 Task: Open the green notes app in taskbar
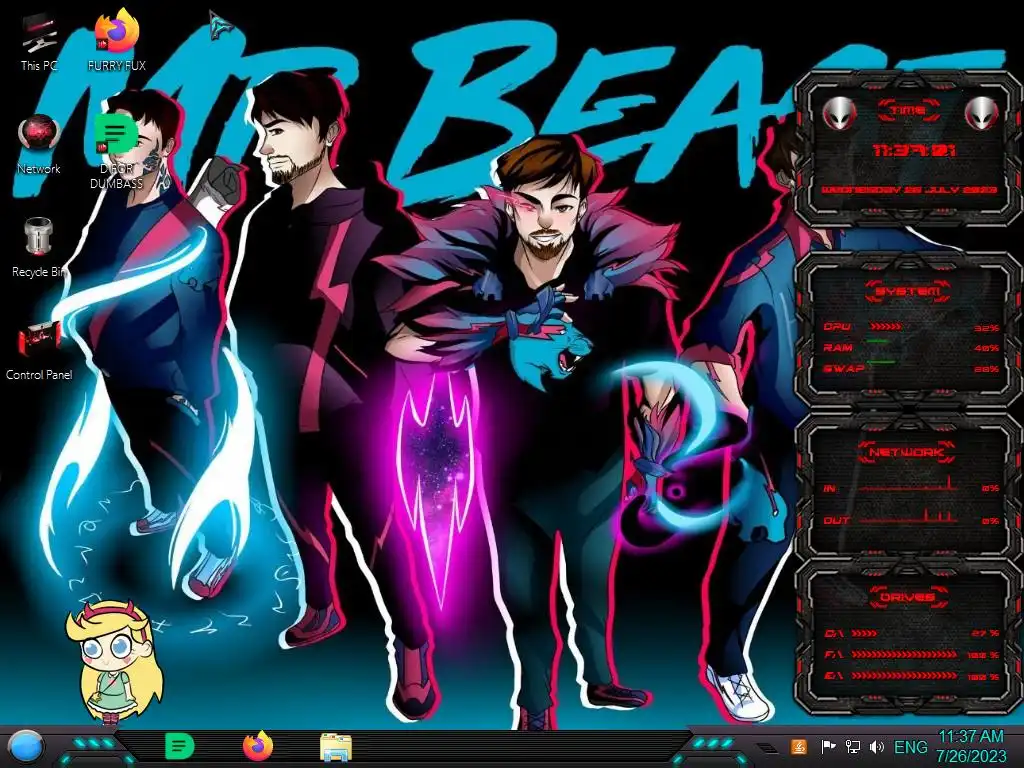[179, 746]
